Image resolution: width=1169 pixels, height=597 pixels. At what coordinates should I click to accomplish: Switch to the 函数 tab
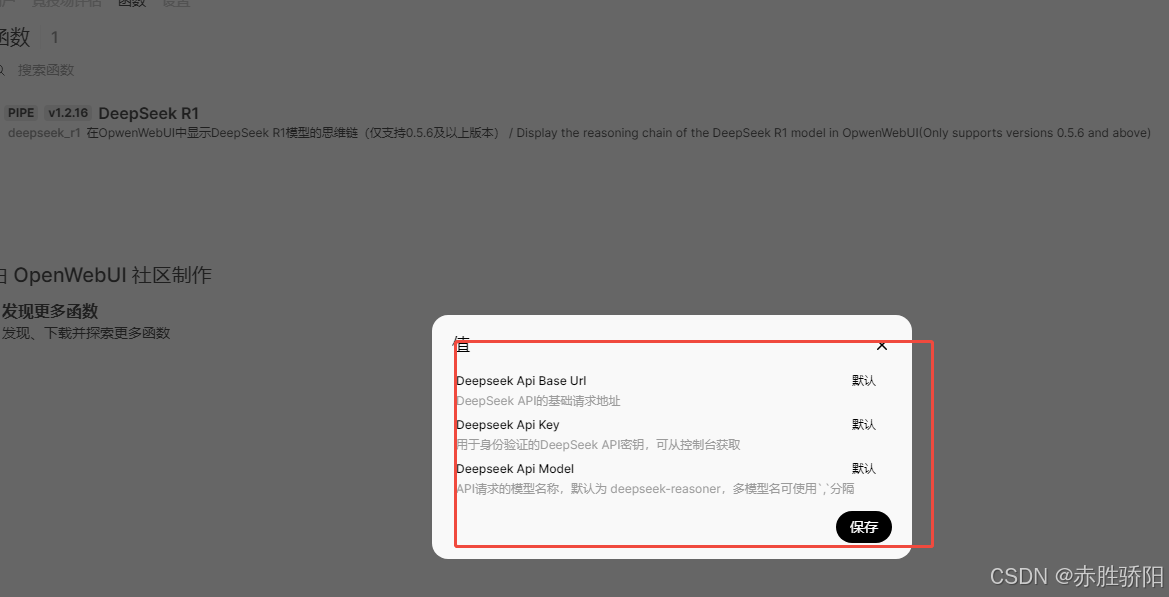(131, 4)
